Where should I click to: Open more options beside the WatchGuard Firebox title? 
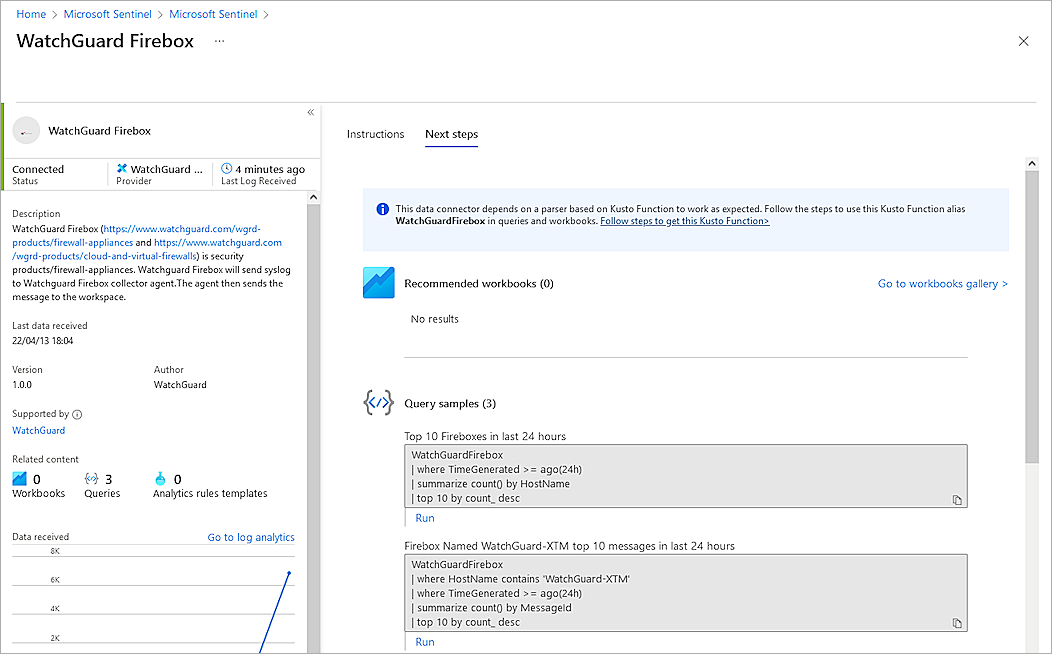220,42
